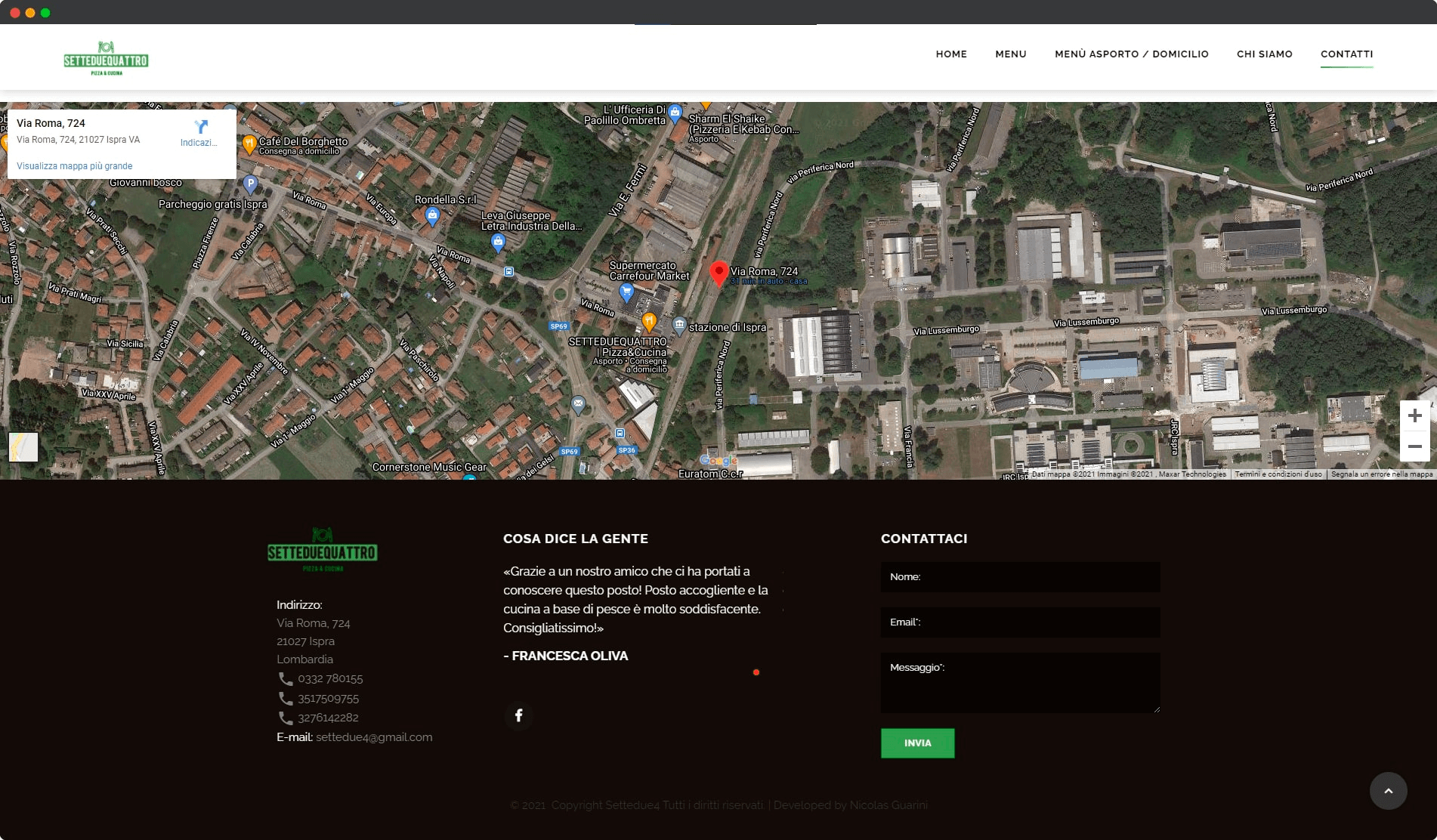
Task: Open 'Termini e condizioni d'uso' map link
Action: pyautogui.click(x=1278, y=474)
